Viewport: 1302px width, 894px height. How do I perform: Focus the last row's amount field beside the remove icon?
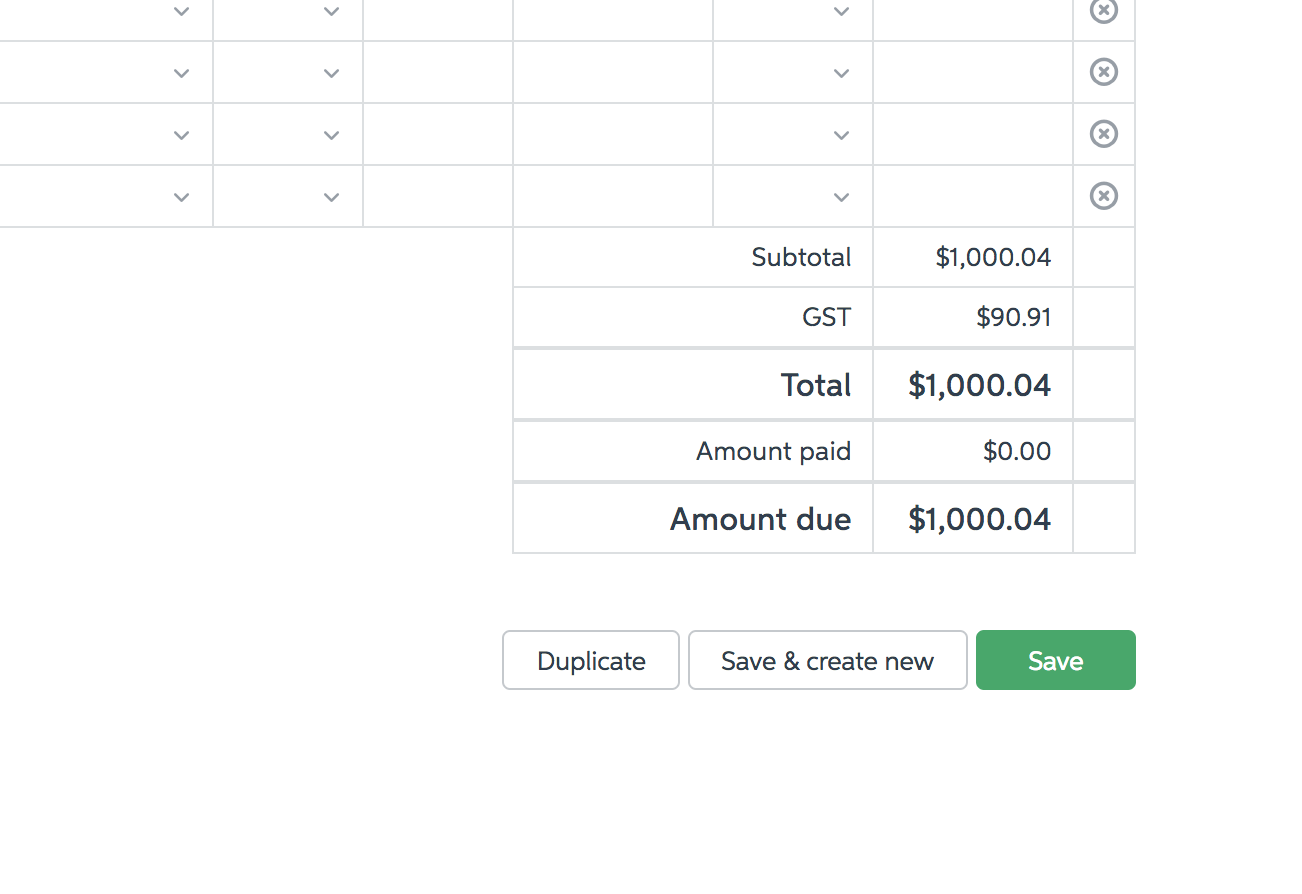(x=972, y=196)
